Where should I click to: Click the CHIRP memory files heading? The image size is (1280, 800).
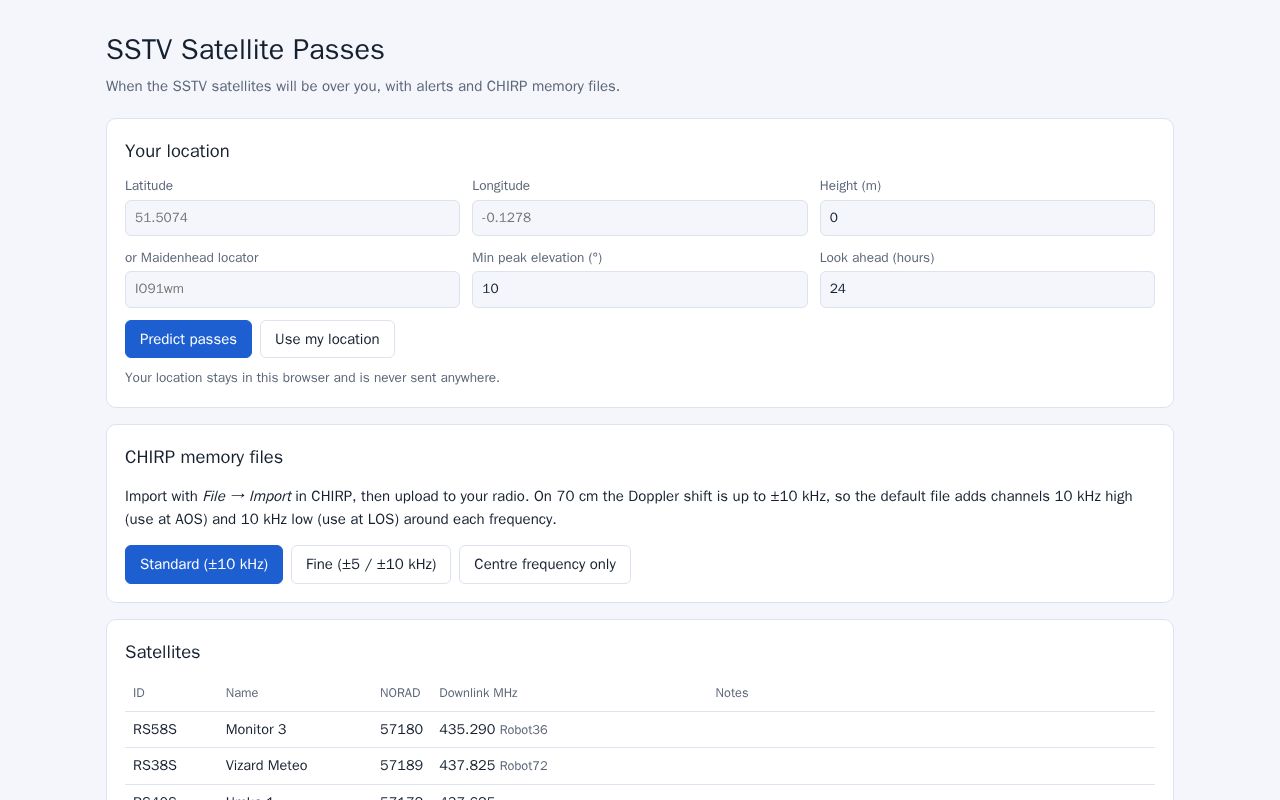[x=204, y=457]
